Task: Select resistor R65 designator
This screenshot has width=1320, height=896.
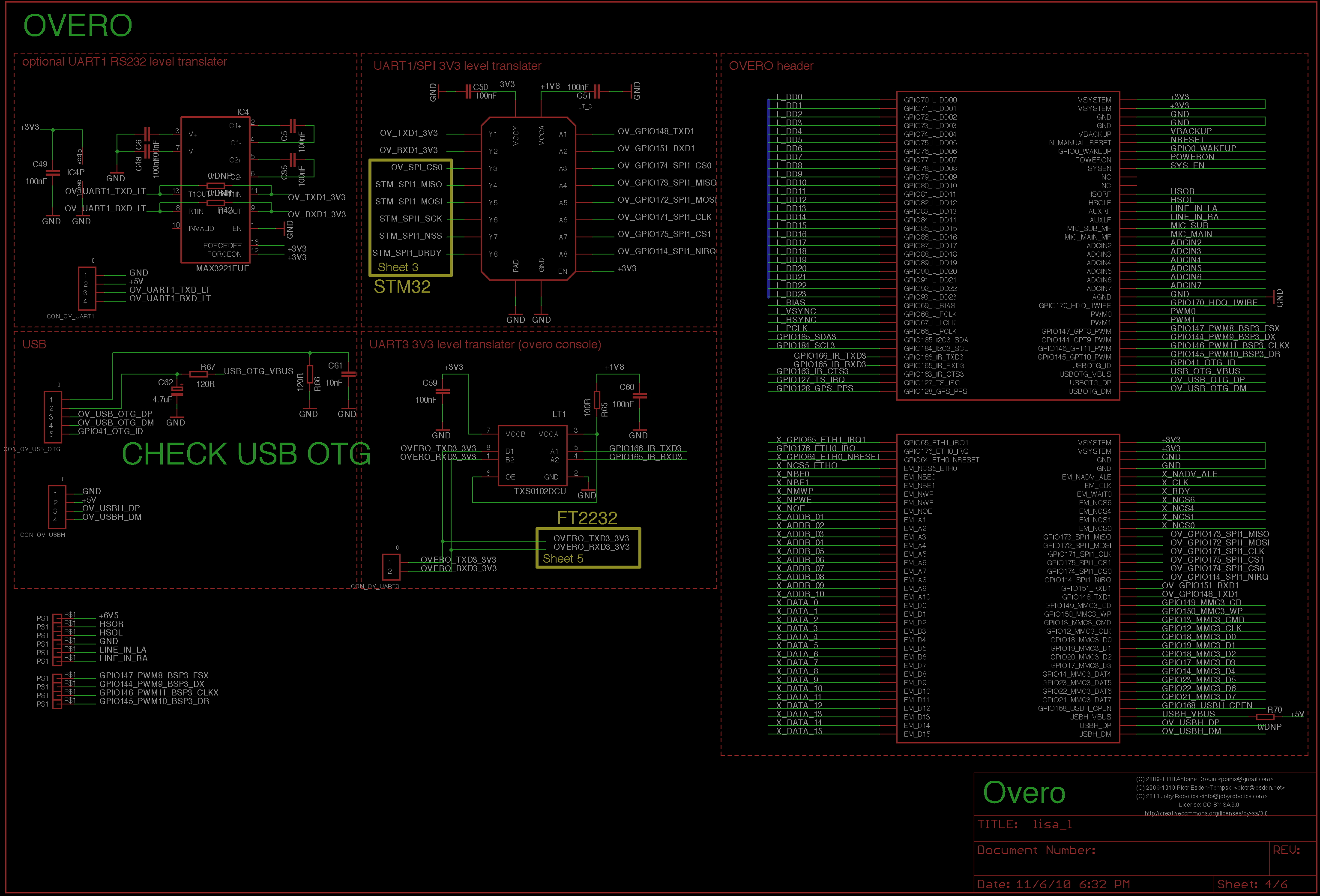Action: pos(605,410)
